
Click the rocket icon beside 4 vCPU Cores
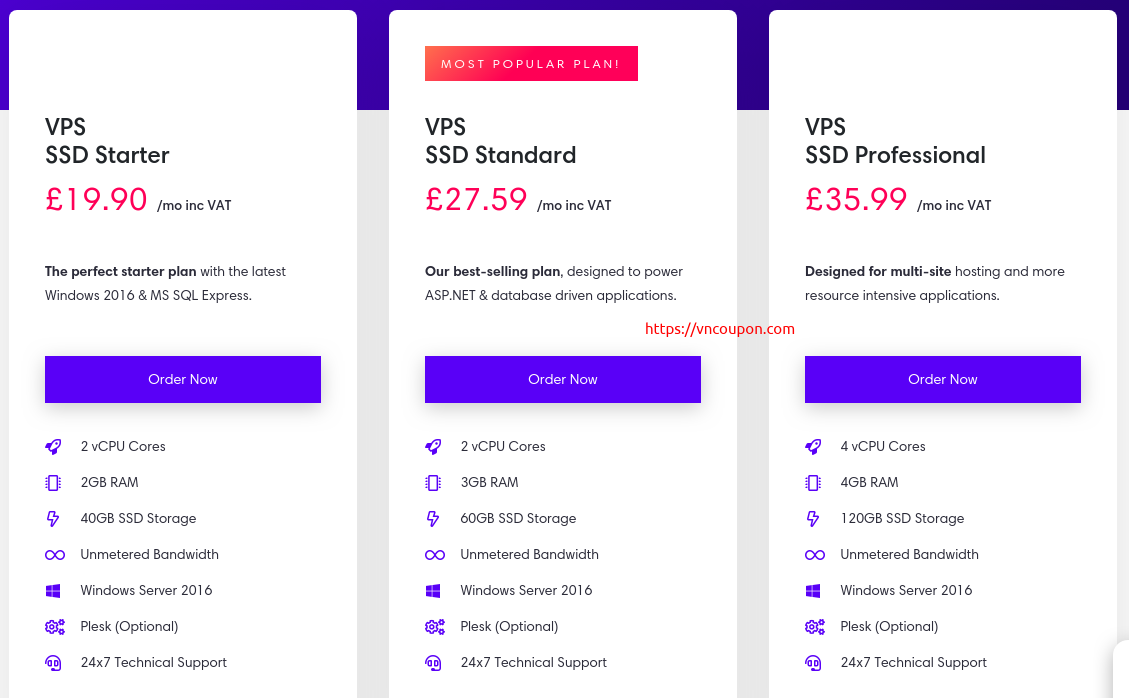click(814, 447)
